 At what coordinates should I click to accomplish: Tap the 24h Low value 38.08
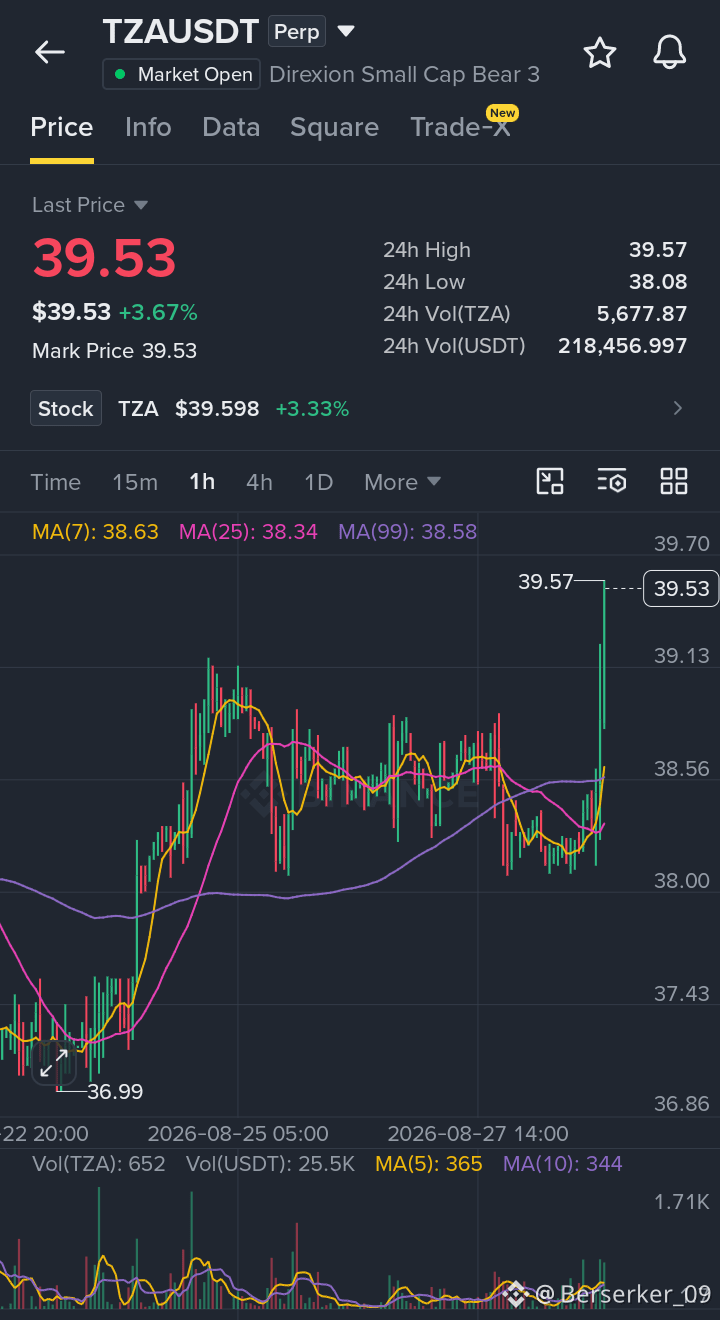pyautogui.click(x=658, y=282)
